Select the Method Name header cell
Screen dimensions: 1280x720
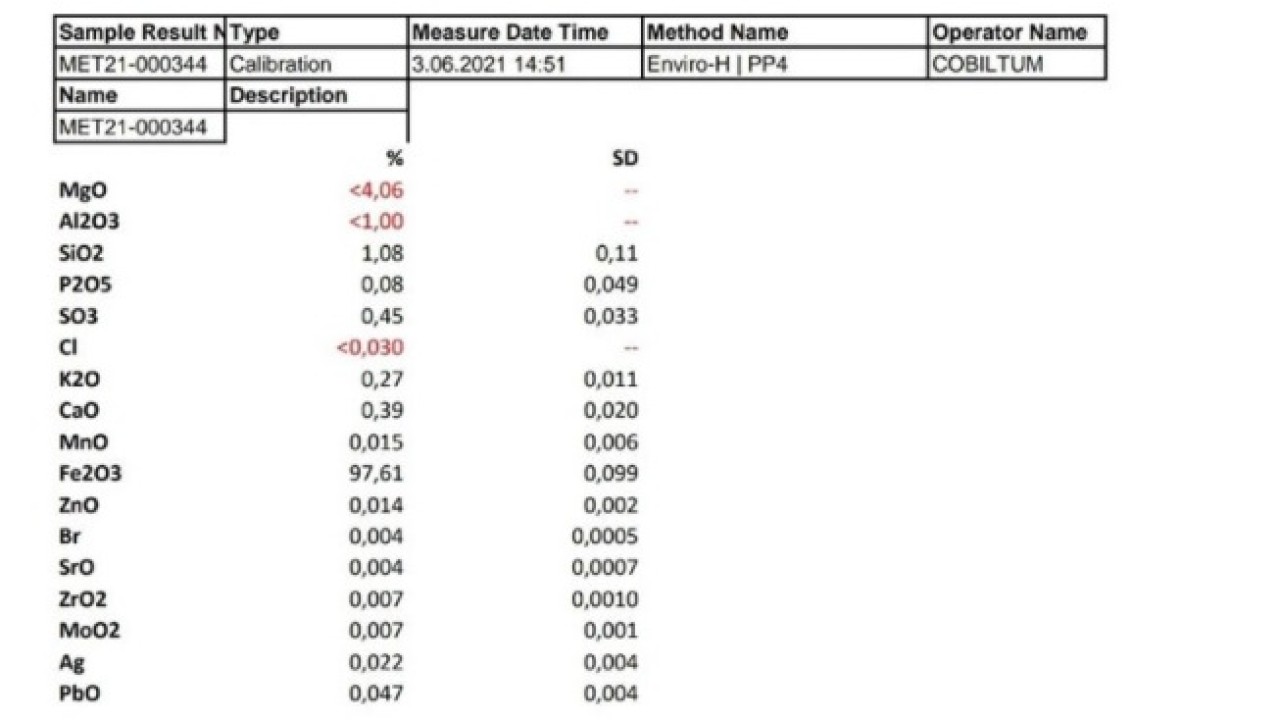(x=784, y=32)
